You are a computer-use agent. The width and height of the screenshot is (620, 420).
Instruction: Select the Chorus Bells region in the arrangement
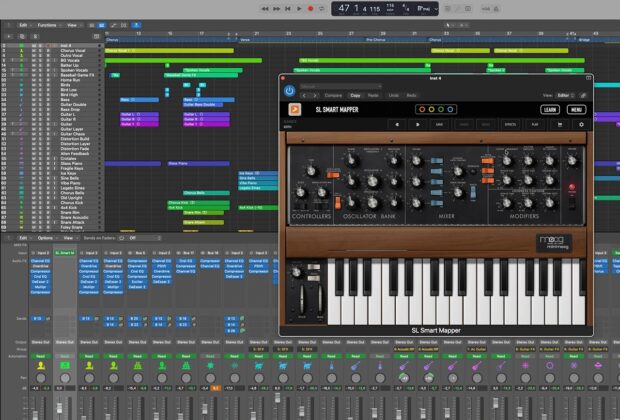[206, 193]
